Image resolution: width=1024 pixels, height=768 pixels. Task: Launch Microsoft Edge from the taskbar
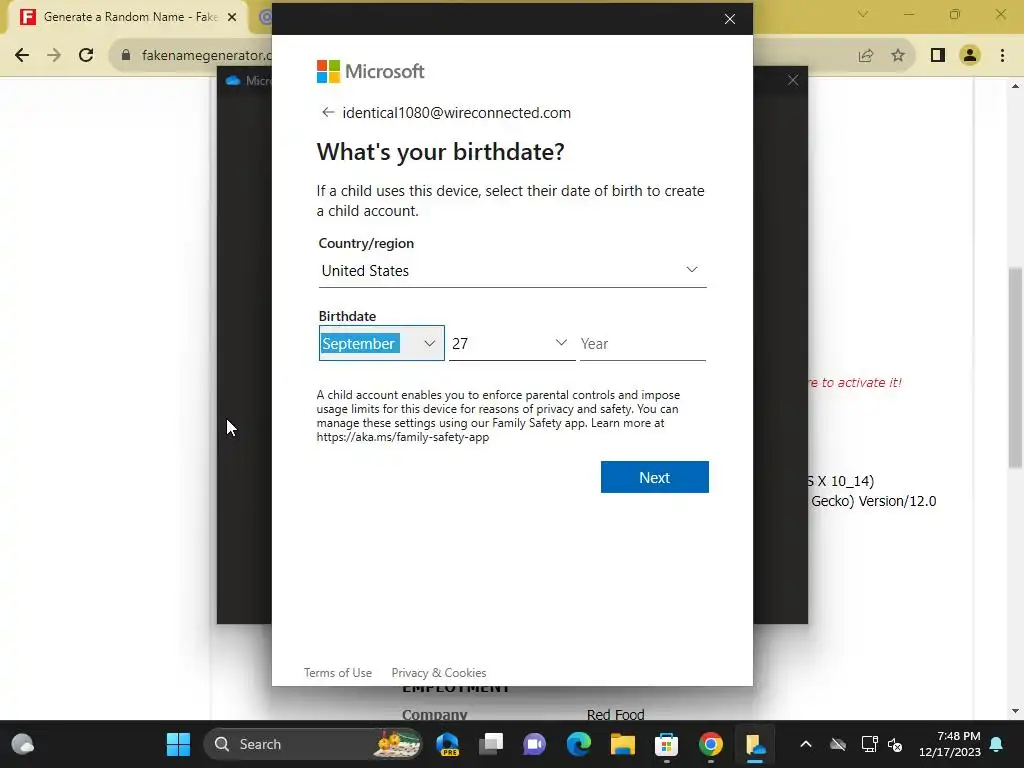[579, 744]
